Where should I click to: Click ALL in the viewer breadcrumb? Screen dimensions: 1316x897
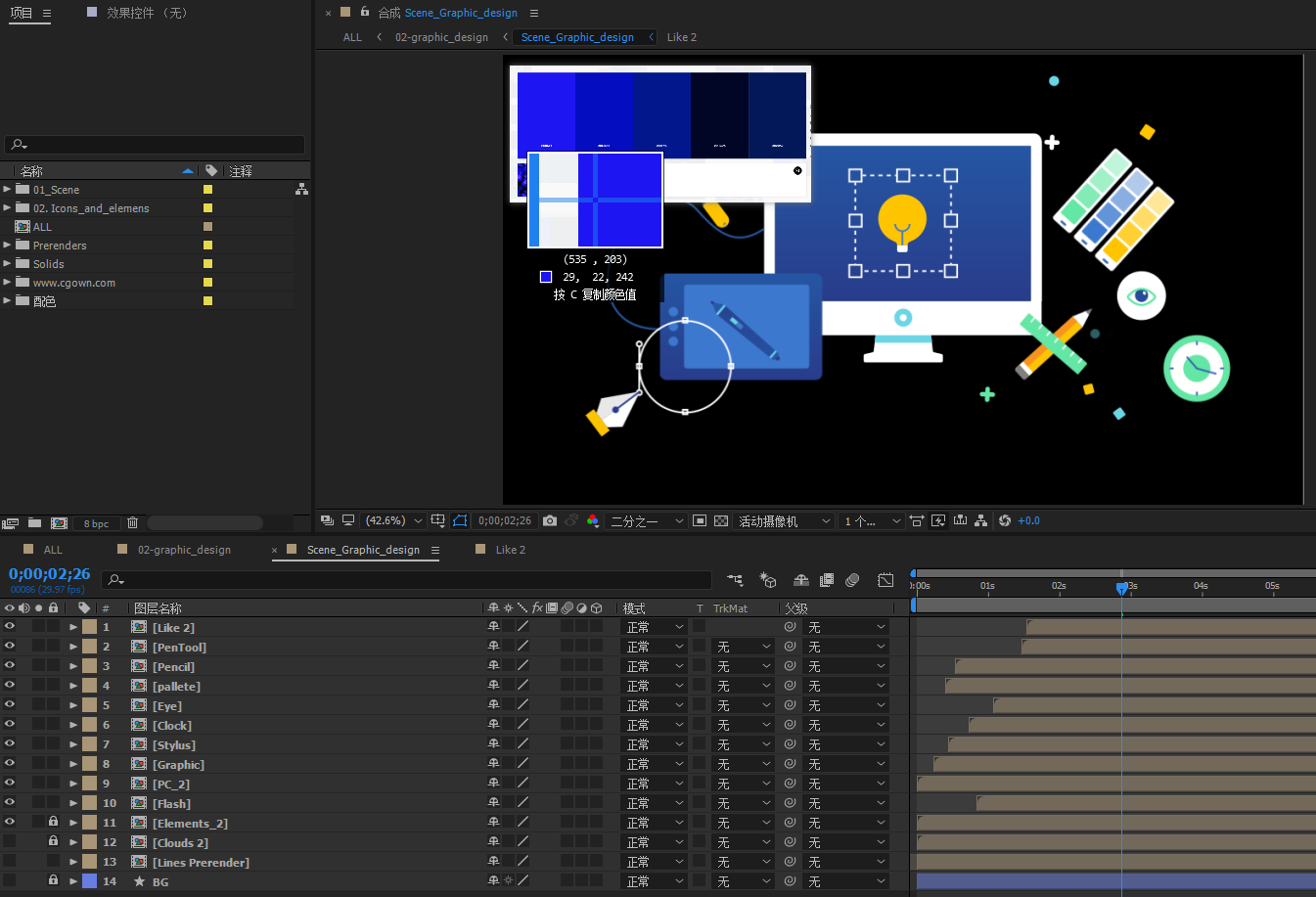(x=352, y=37)
